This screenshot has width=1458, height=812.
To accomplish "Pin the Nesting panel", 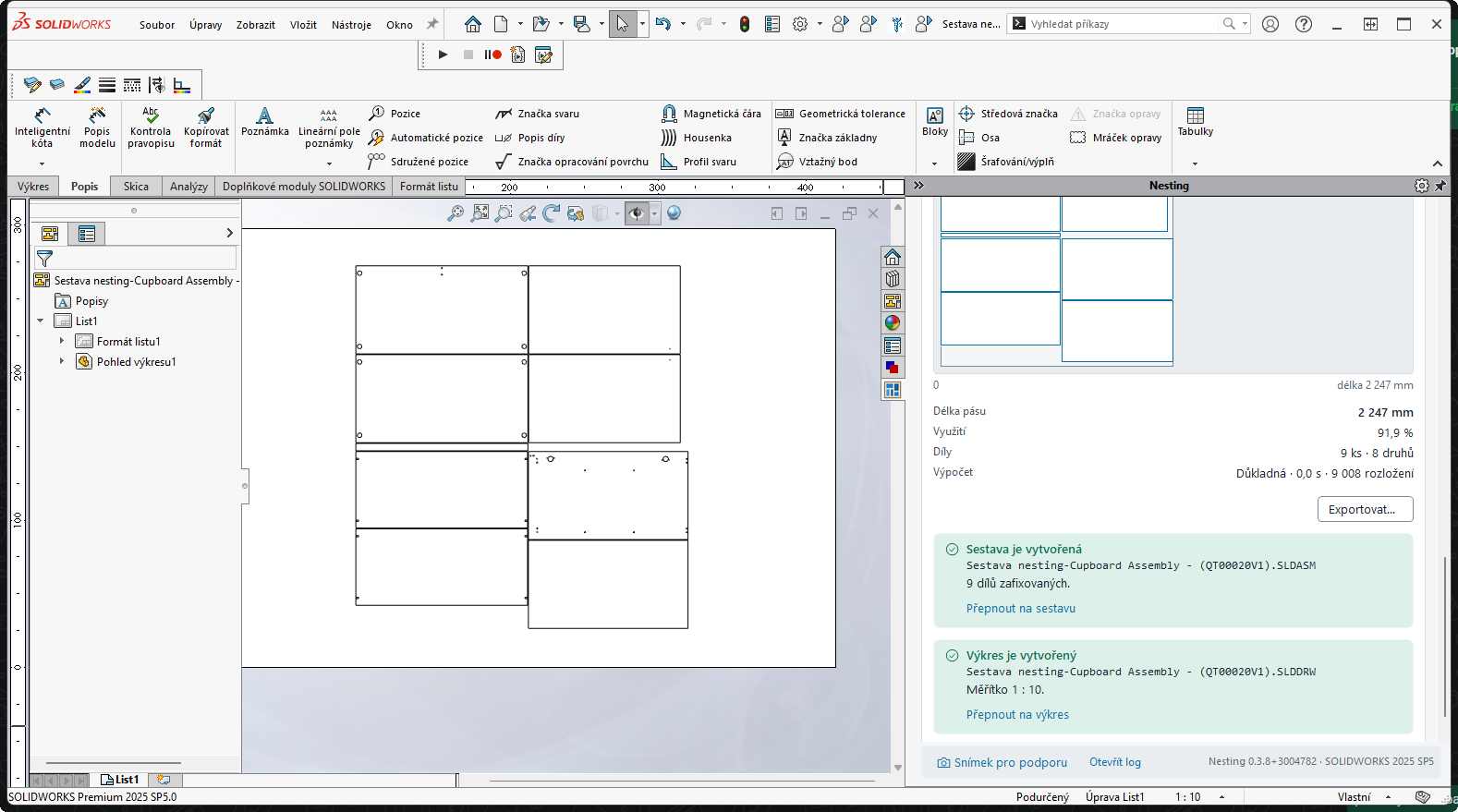I will (x=1440, y=186).
